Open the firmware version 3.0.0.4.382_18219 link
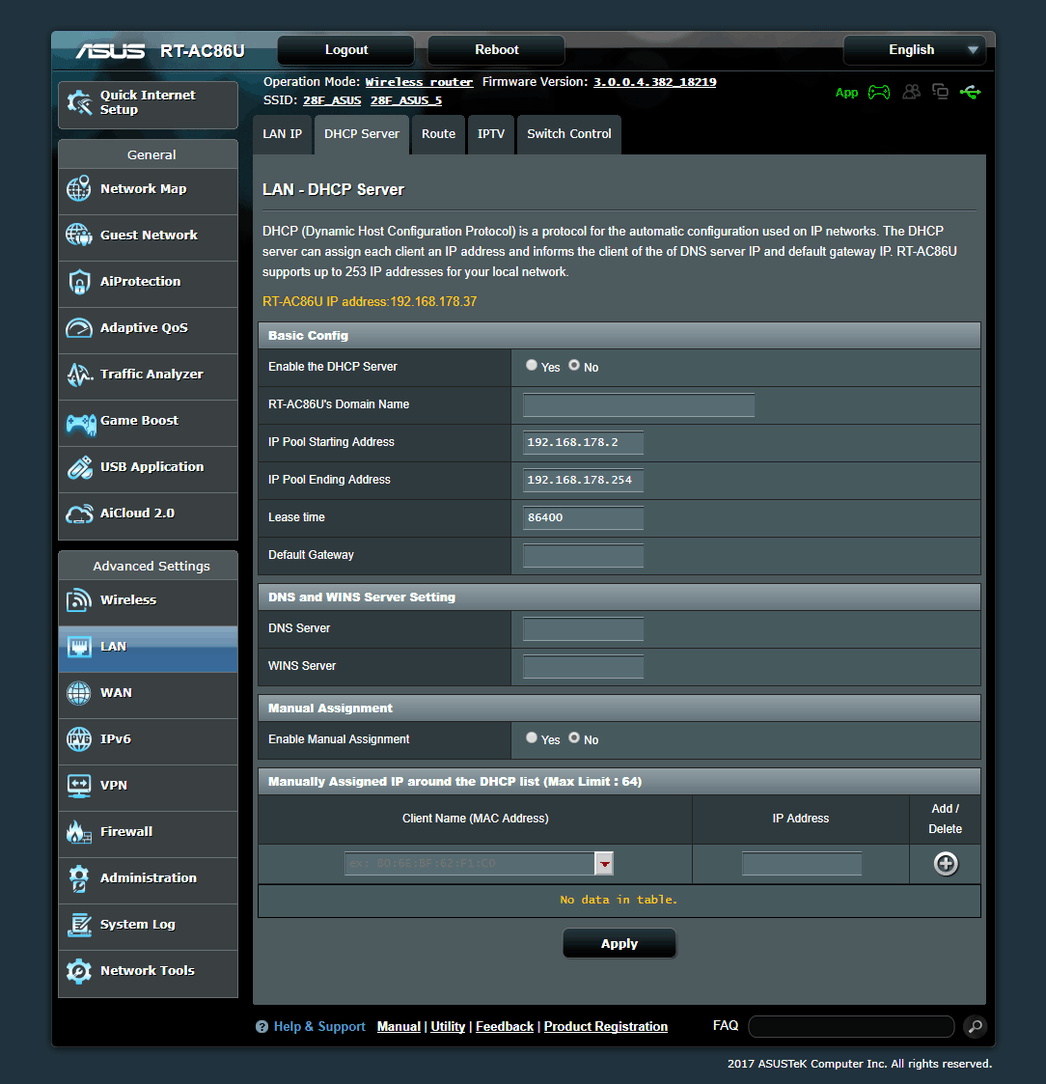This screenshot has width=1046, height=1084. pyautogui.click(x=655, y=82)
